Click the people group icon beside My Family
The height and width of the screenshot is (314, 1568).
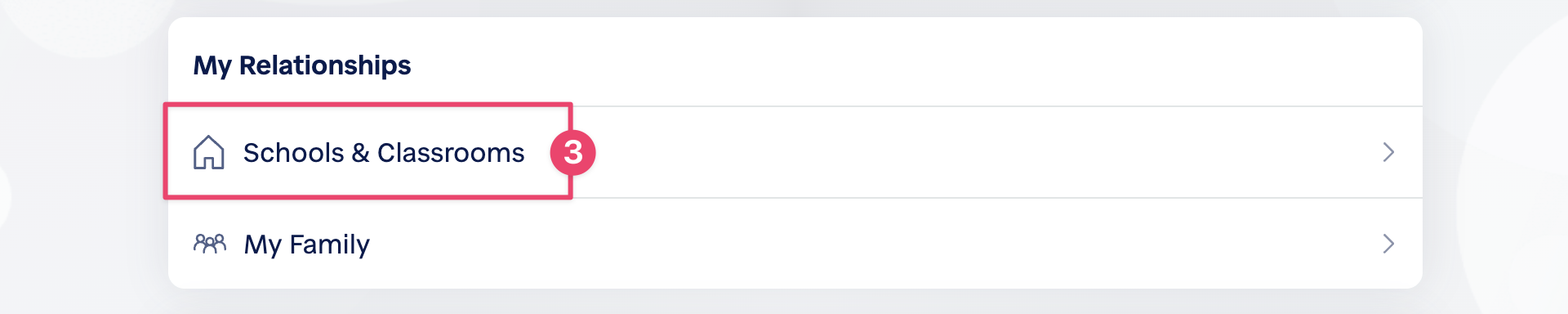click(x=209, y=244)
